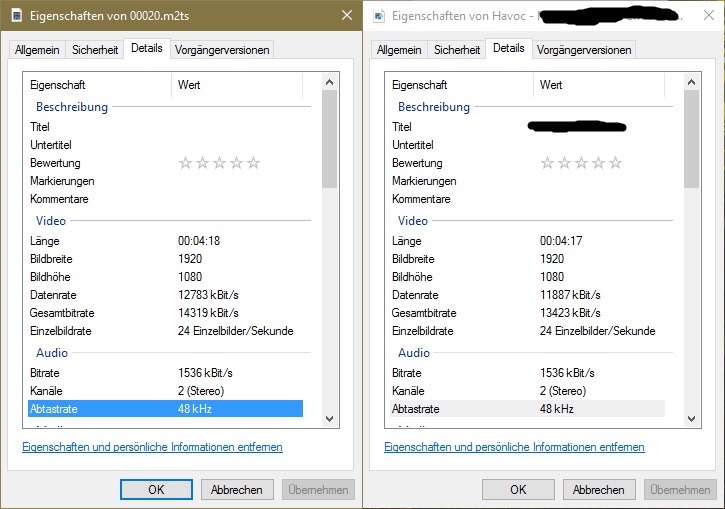
Task: Open Sicherheit tab in Havoc window
Action: pos(457,50)
